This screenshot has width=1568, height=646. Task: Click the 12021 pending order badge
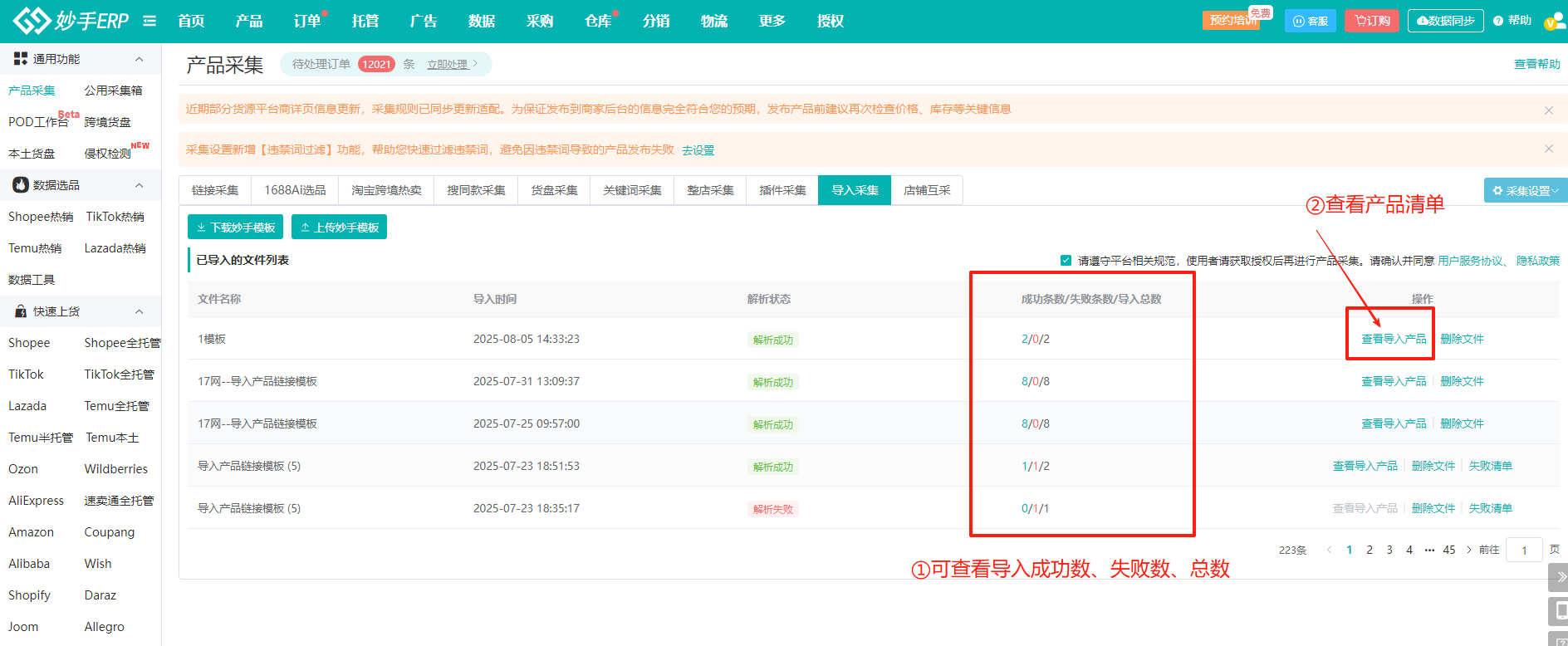376,64
